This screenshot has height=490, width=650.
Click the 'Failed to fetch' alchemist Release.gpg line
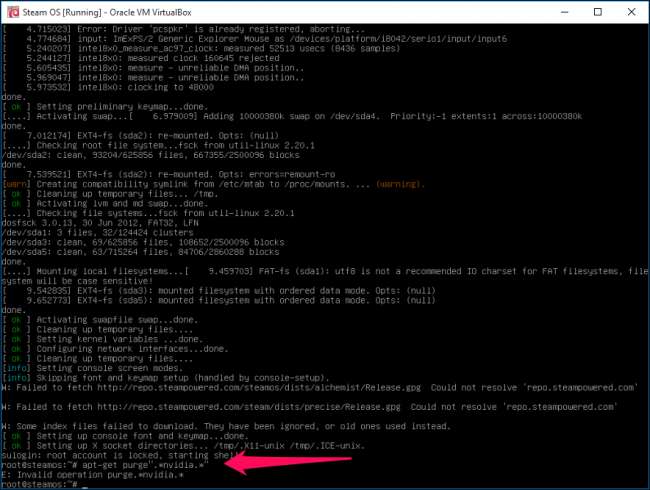tap(320, 388)
